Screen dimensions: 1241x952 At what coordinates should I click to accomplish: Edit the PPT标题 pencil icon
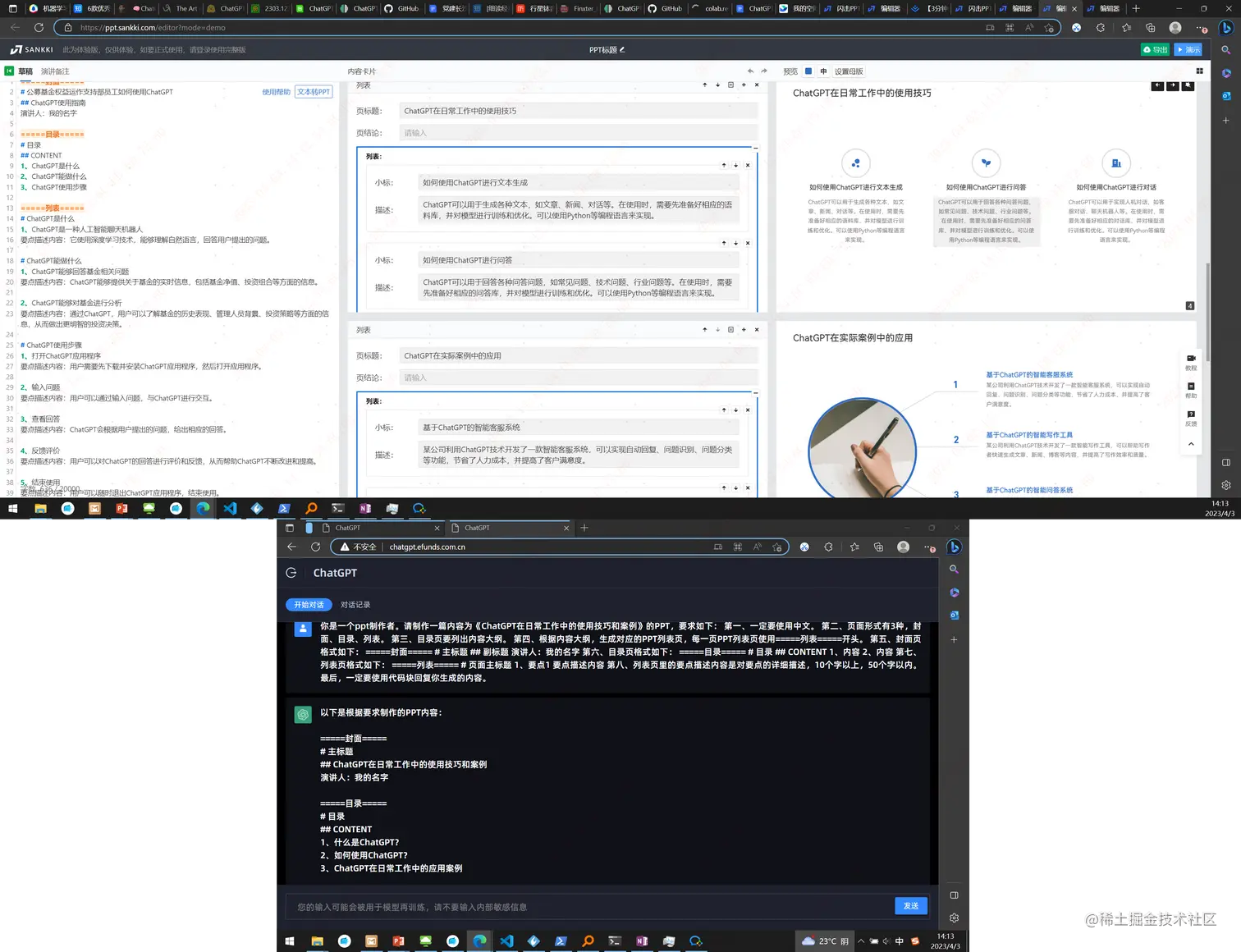[622, 49]
